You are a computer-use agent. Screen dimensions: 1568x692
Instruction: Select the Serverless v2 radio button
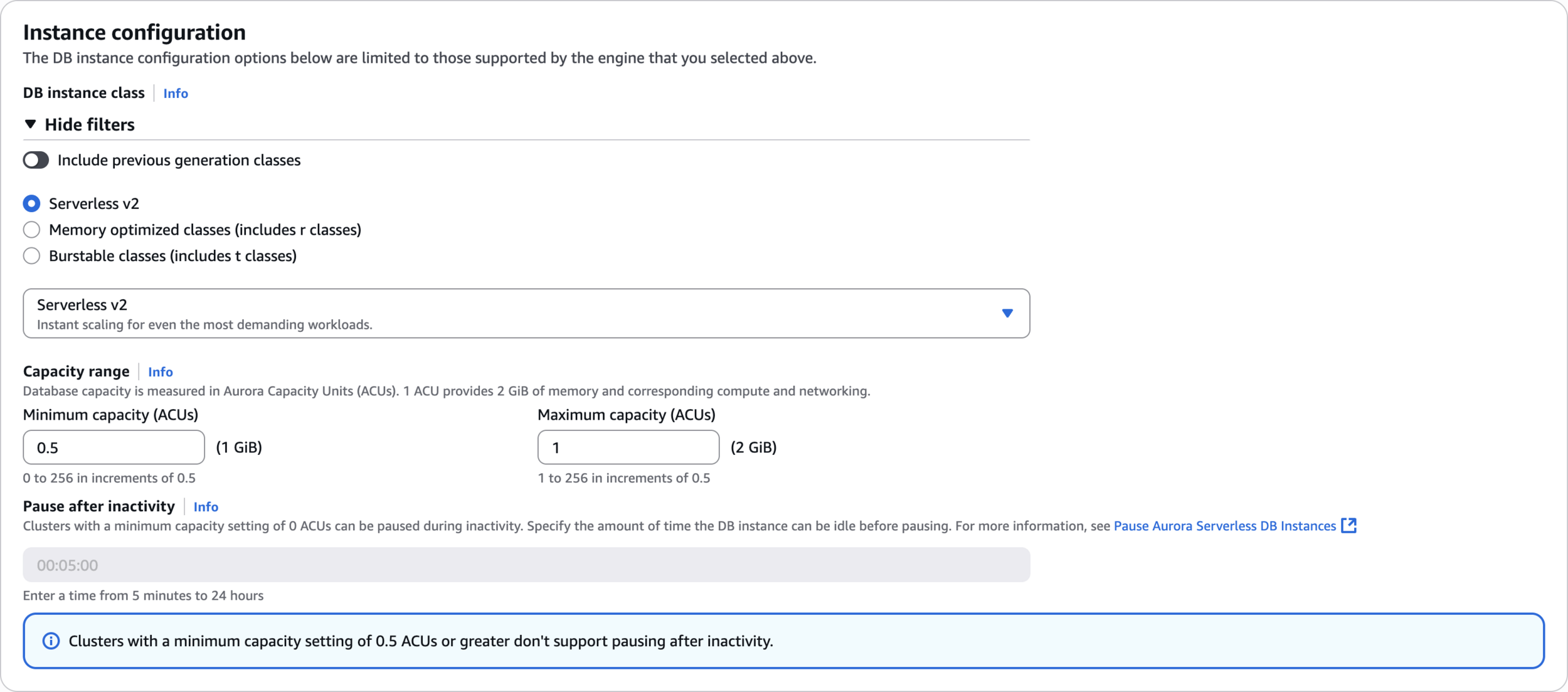(31, 203)
